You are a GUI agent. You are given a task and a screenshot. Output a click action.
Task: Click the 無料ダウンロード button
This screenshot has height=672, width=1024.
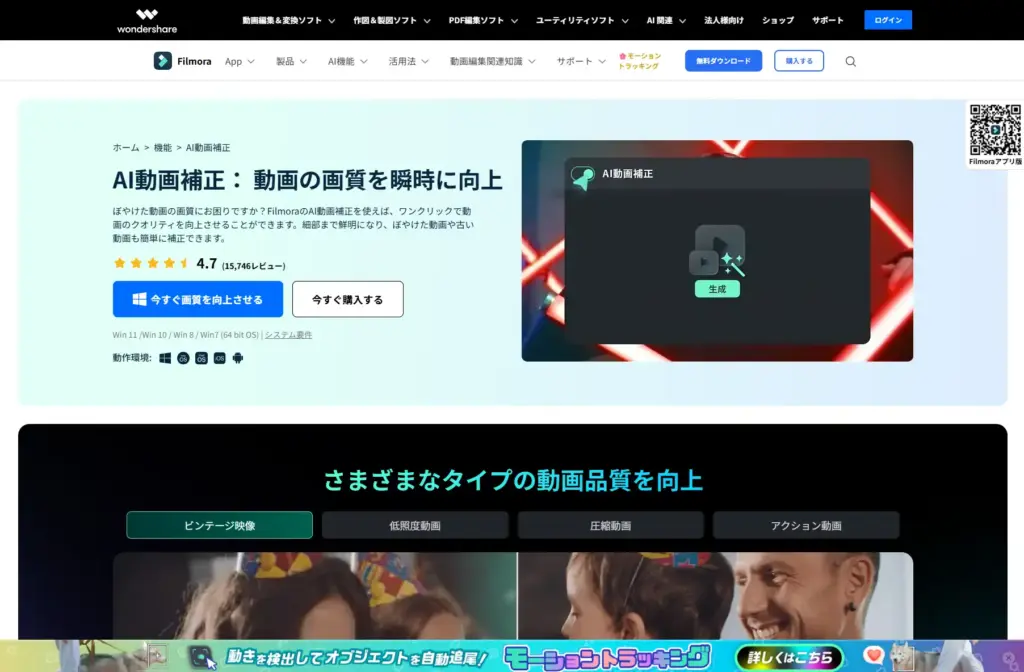(x=724, y=61)
